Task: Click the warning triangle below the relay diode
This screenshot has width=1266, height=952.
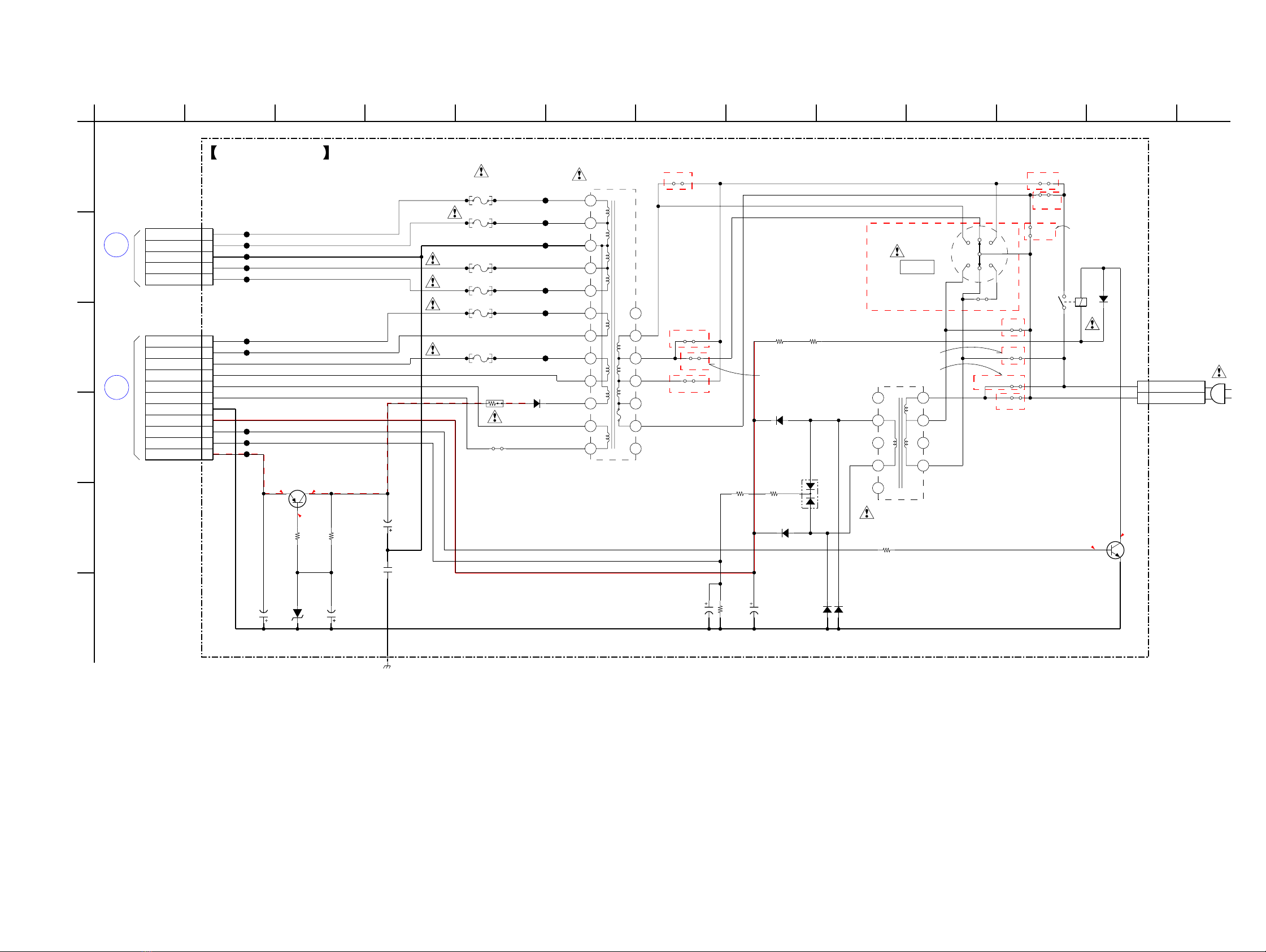Action: pyautogui.click(x=1092, y=324)
